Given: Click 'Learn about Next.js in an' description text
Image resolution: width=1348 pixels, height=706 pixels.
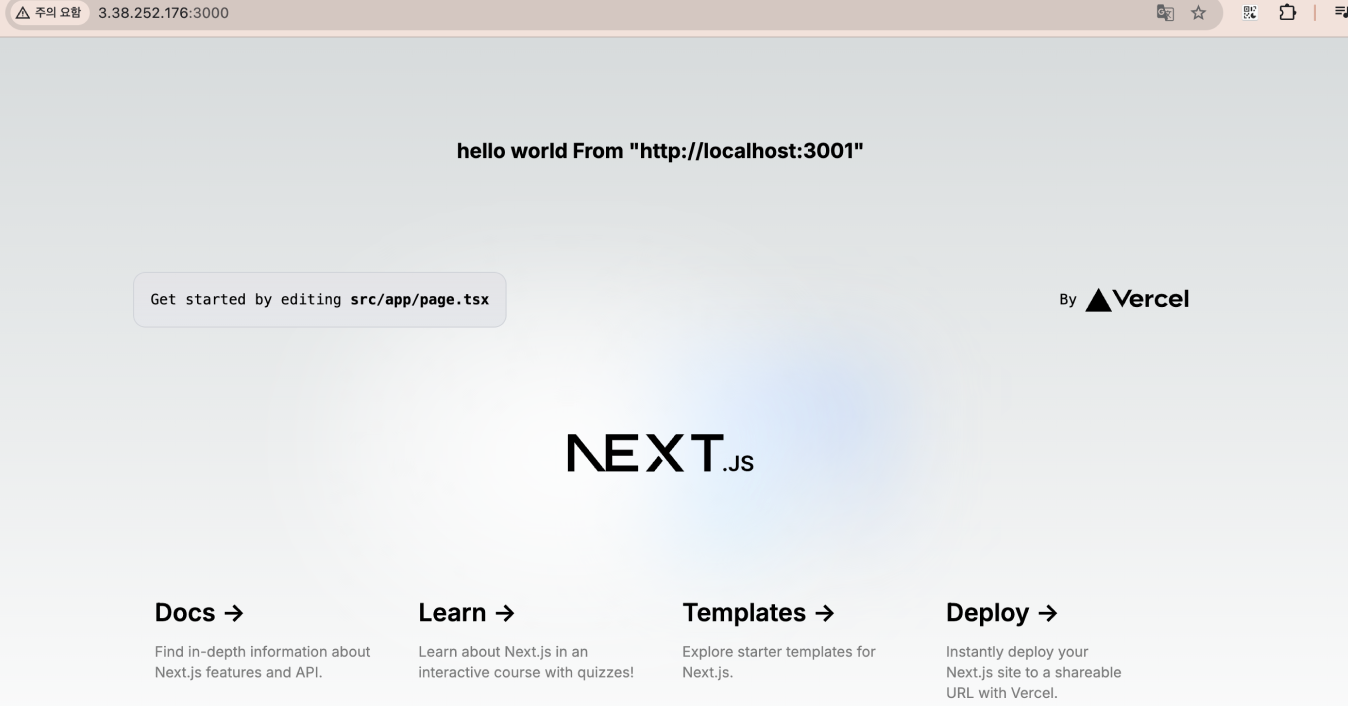Looking at the screenshot, I should click(503, 652).
